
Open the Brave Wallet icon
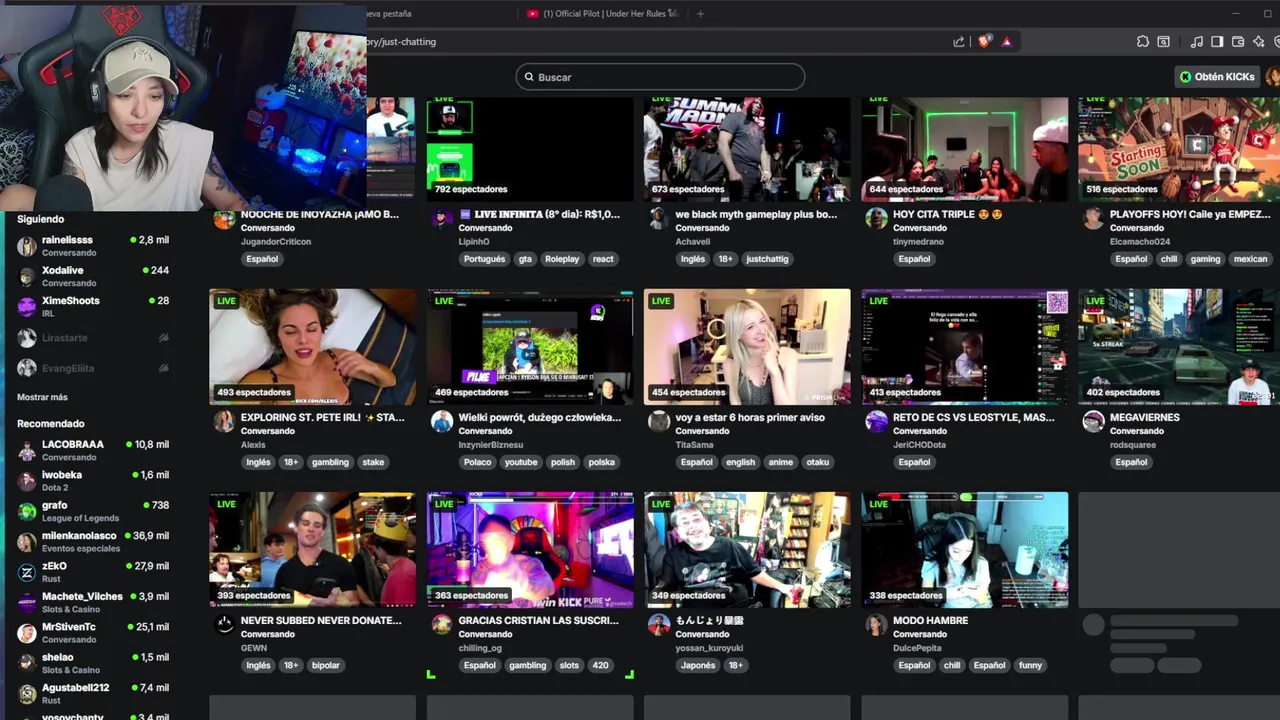tap(1238, 42)
